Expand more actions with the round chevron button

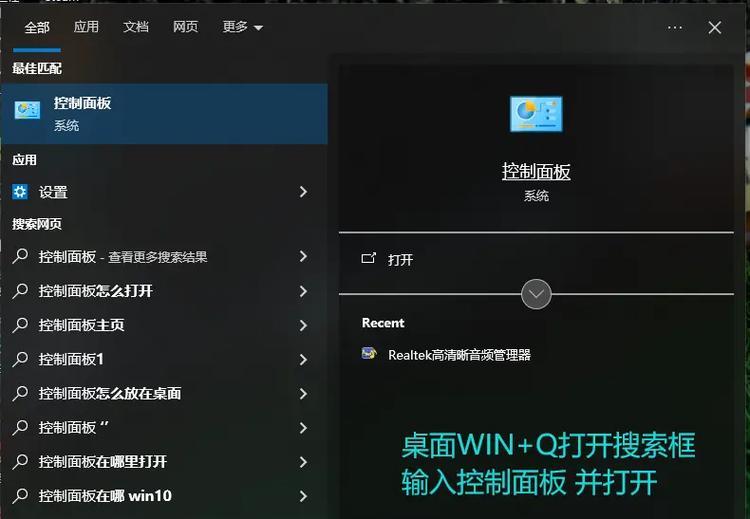click(x=536, y=294)
